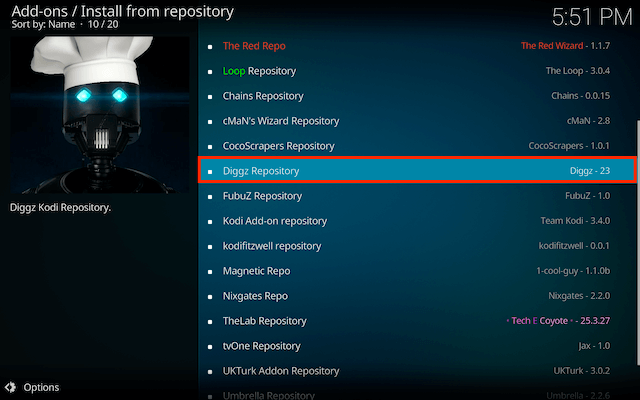Open Magnetic Repo entry
Screen dimensions: 640x400
tap(417, 271)
